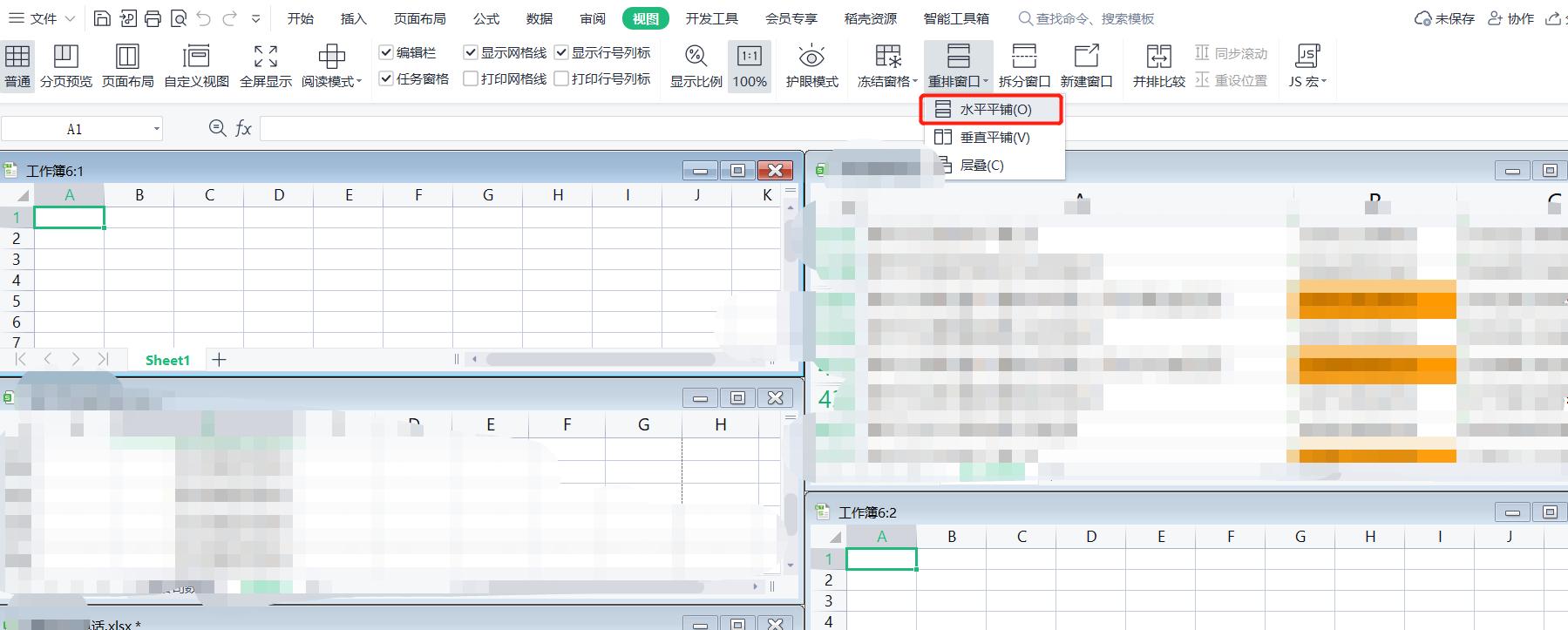Open the 审阅 ribbon tab
Image resolution: width=1568 pixels, height=630 pixels.
pos(593,18)
